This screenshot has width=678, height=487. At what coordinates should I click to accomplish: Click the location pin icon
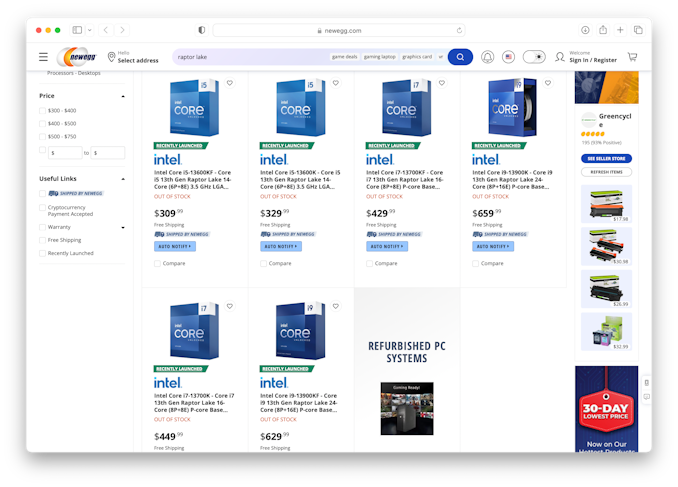coord(111,57)
